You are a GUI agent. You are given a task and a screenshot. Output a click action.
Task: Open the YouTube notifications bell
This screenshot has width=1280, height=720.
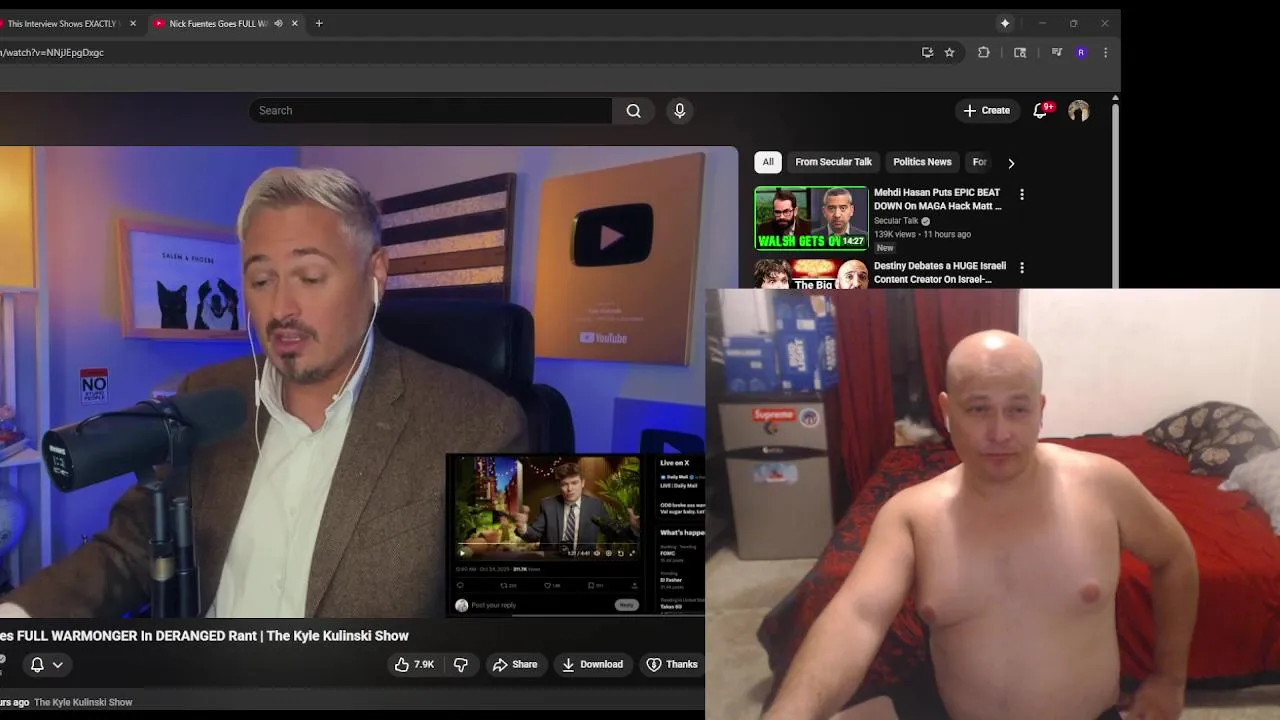(x=1040, y=111)
